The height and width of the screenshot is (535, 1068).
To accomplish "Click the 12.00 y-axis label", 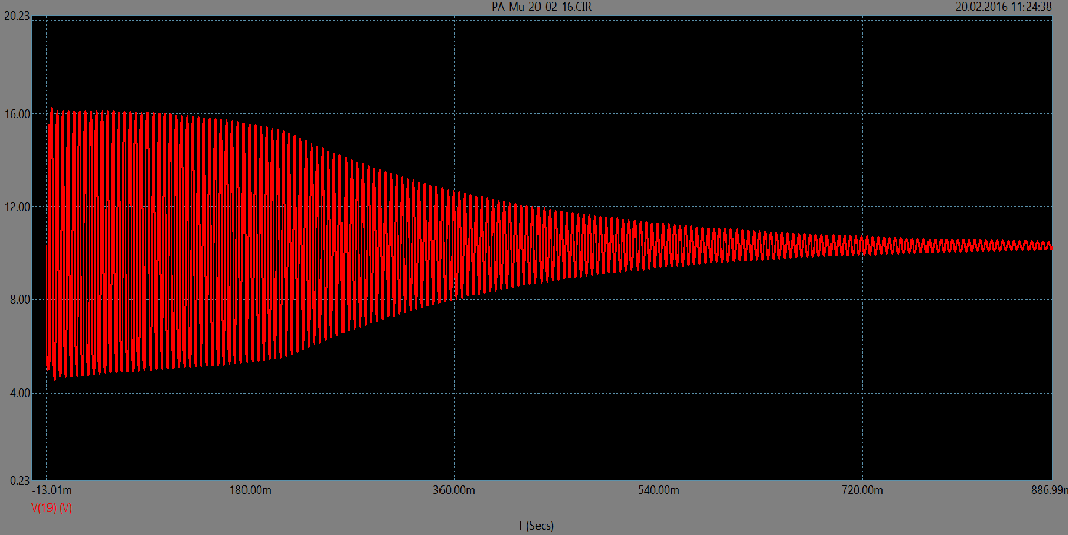I will 20,207.
